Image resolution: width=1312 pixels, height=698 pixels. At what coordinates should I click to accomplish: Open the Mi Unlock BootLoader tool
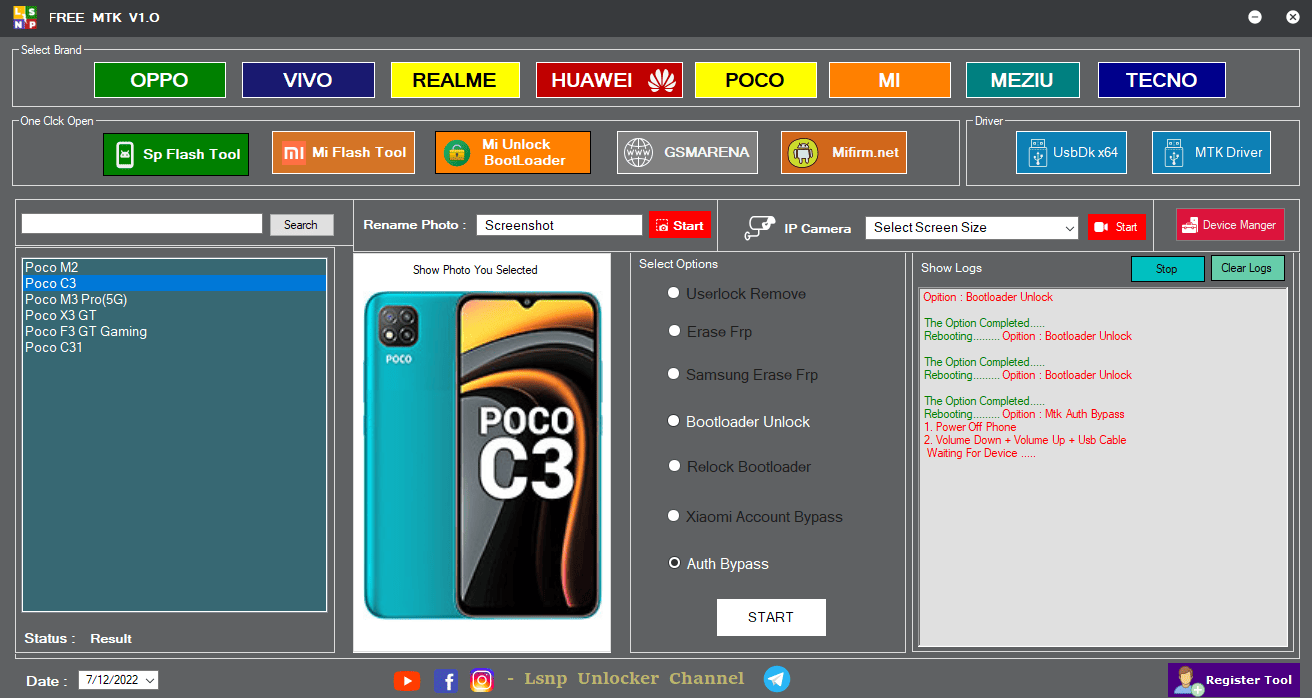coord(512,152)
